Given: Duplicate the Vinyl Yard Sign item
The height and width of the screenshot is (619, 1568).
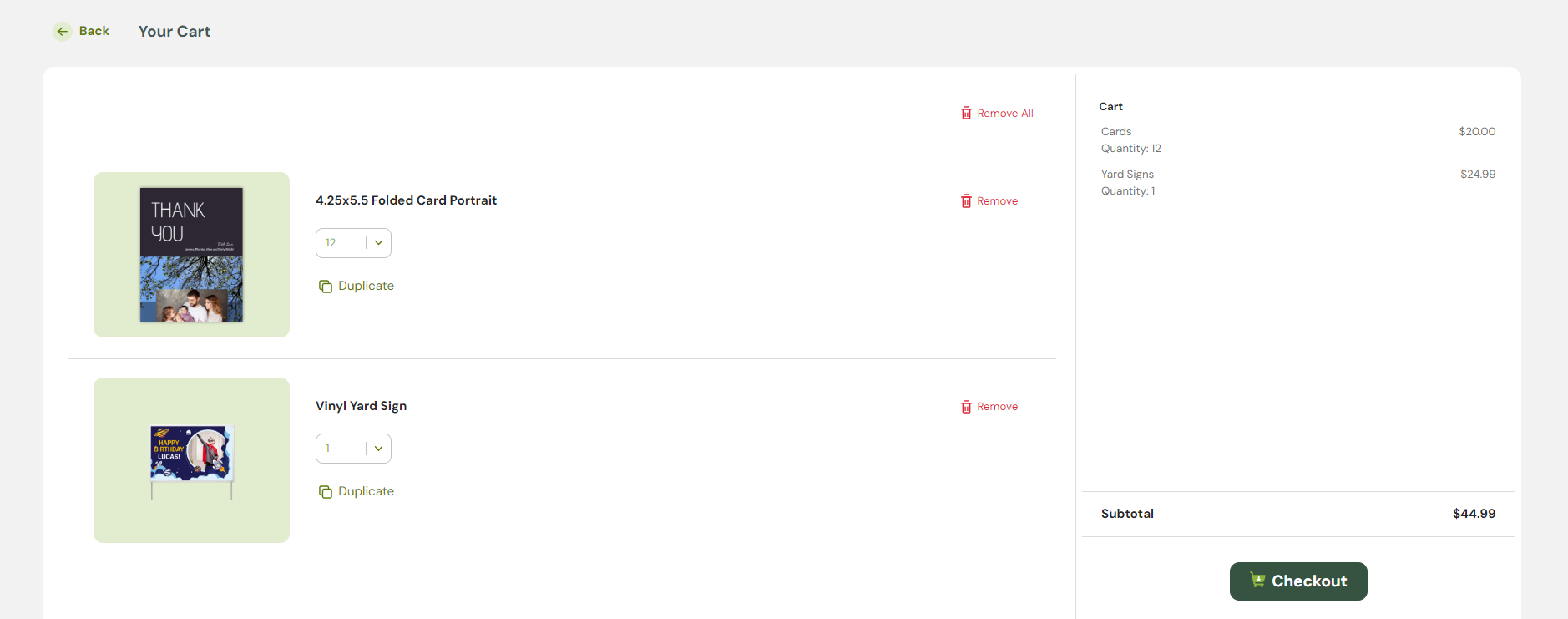Looking at the screenshot, I should coord(357,491).
